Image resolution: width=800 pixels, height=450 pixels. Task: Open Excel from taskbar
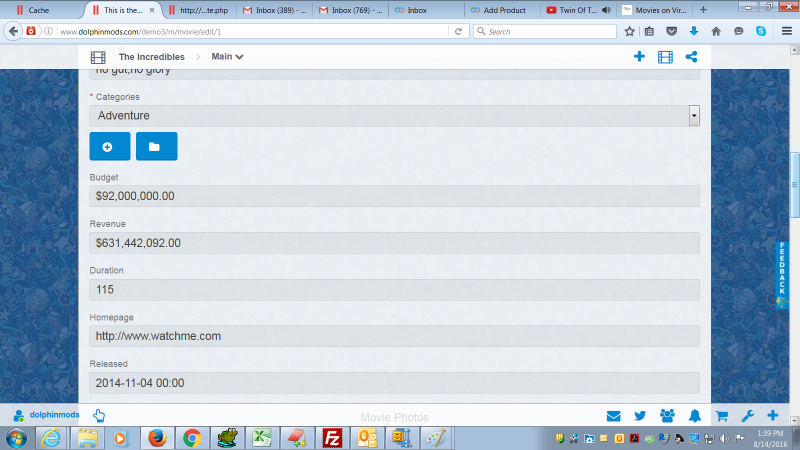262,438
